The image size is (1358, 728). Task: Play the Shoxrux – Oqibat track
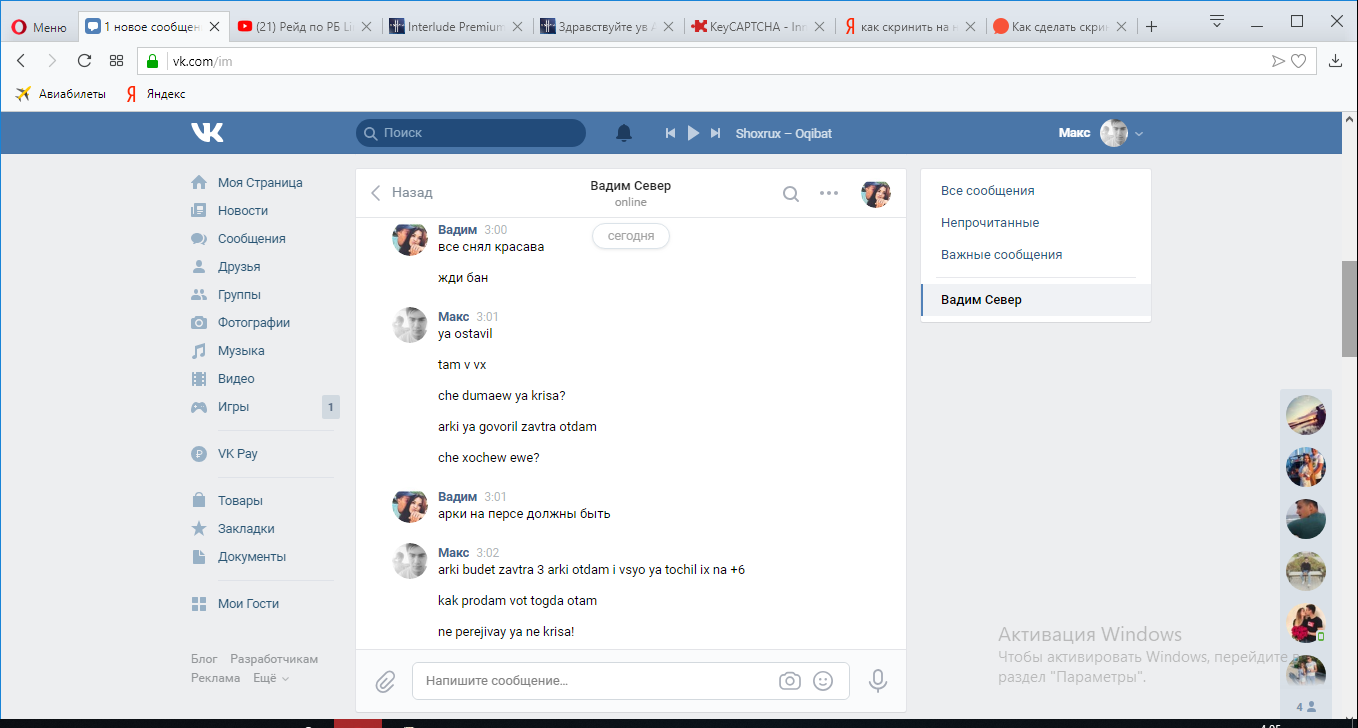coord(693,133)
